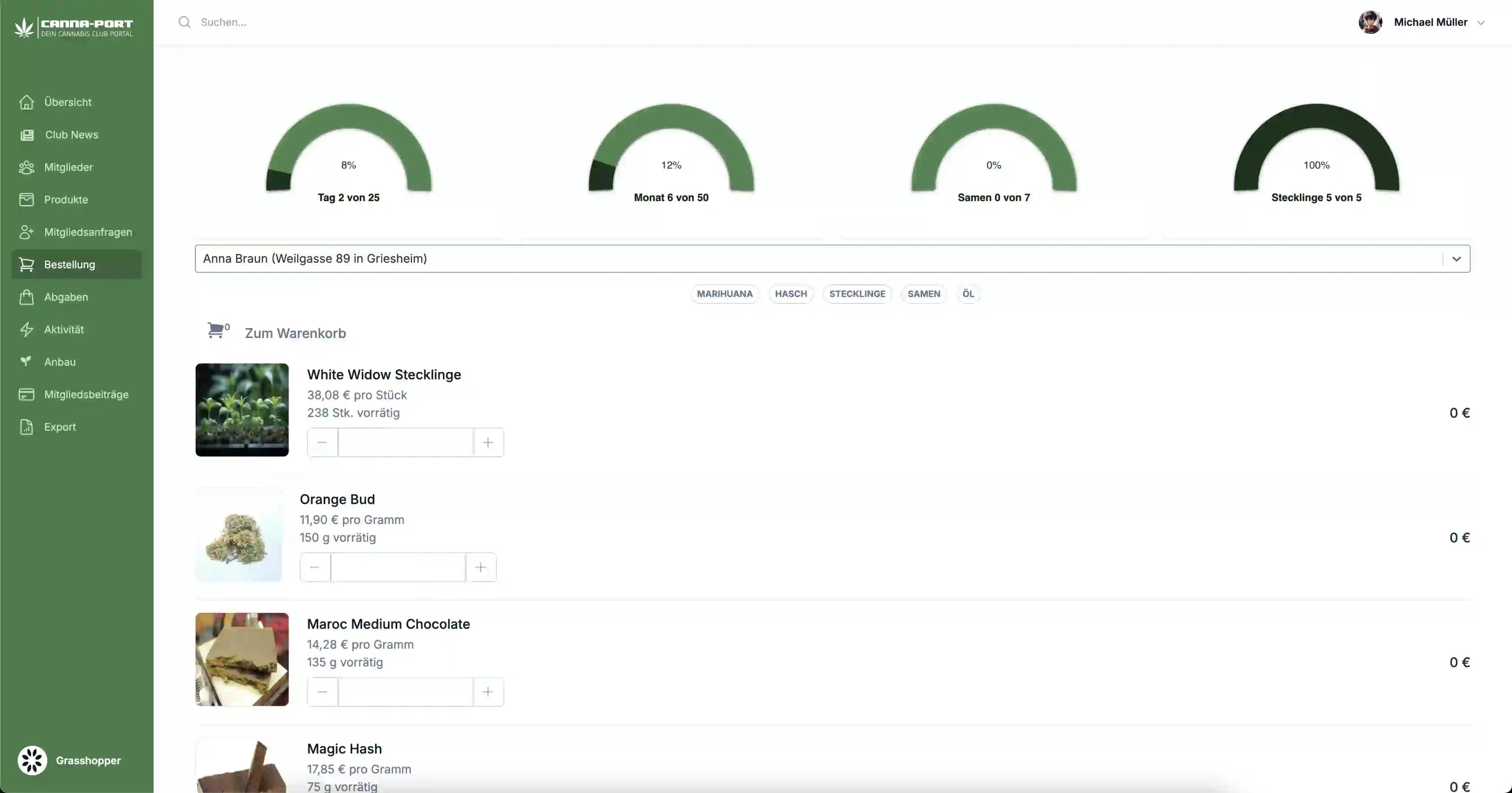Click the Magic Hash product title
The width and height of the screenshot is (1512, 793).
(344, 749)
